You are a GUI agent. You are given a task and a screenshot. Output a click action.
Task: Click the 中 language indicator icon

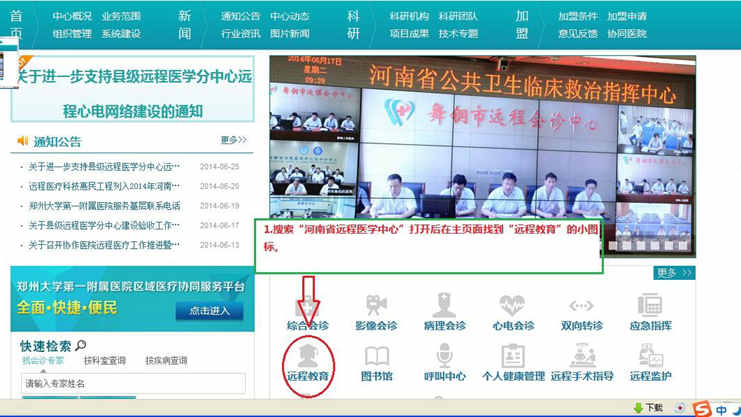pyautogui.click(x=721, y=409)
